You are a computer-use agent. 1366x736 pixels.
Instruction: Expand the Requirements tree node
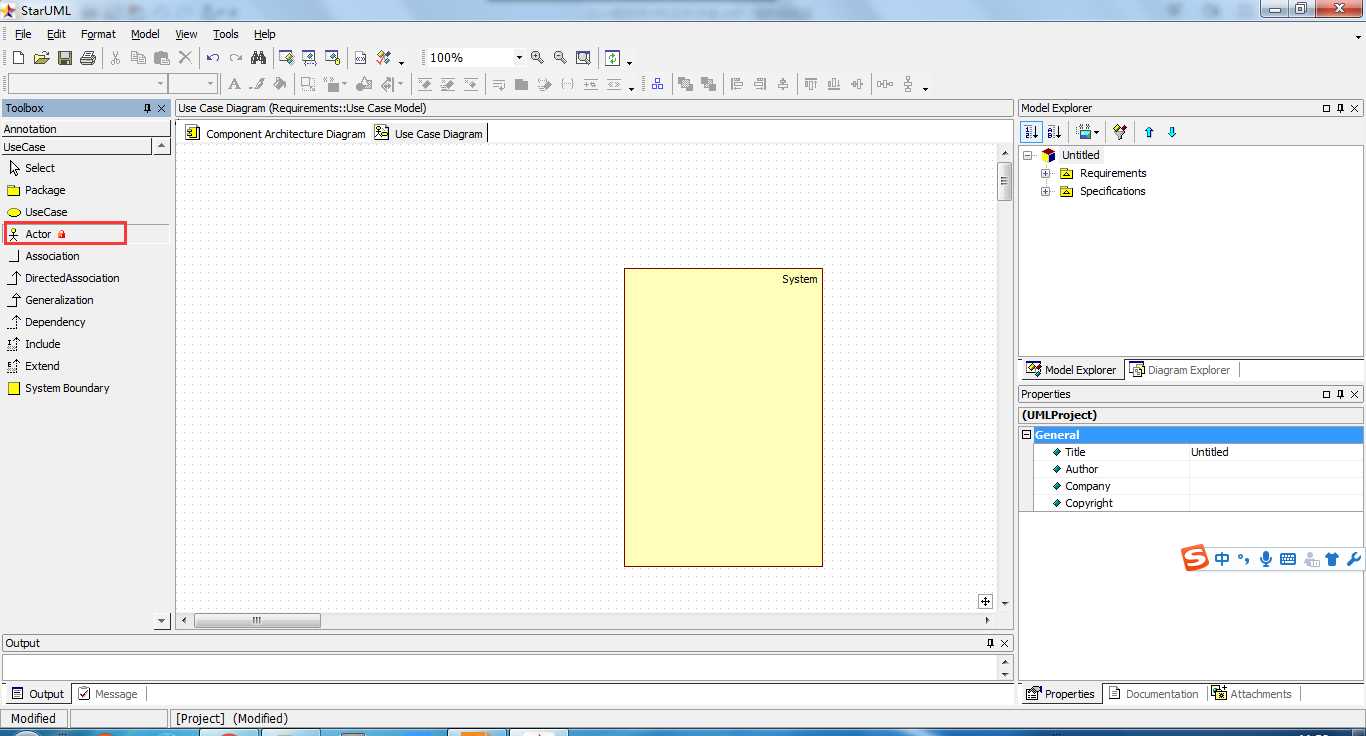coord(1045,173)
